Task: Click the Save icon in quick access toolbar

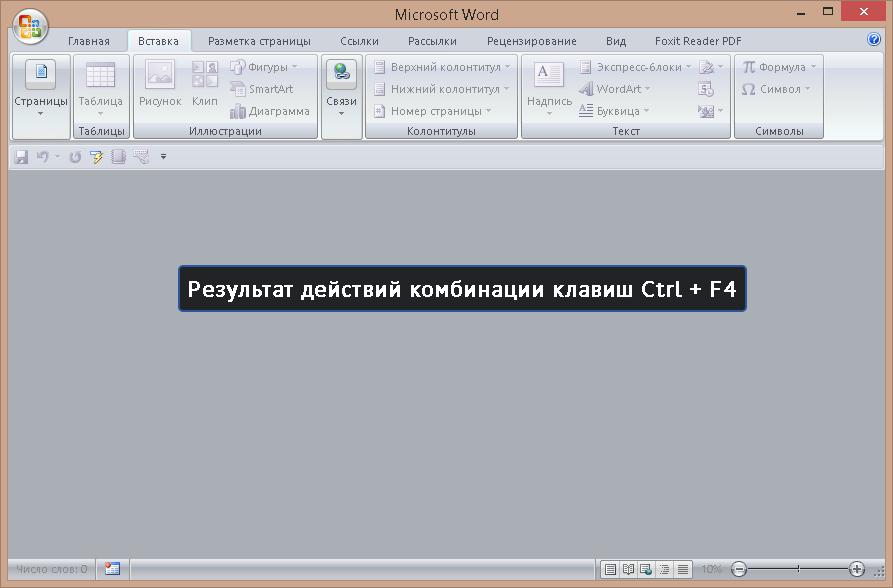Action: tap(22, 157)
